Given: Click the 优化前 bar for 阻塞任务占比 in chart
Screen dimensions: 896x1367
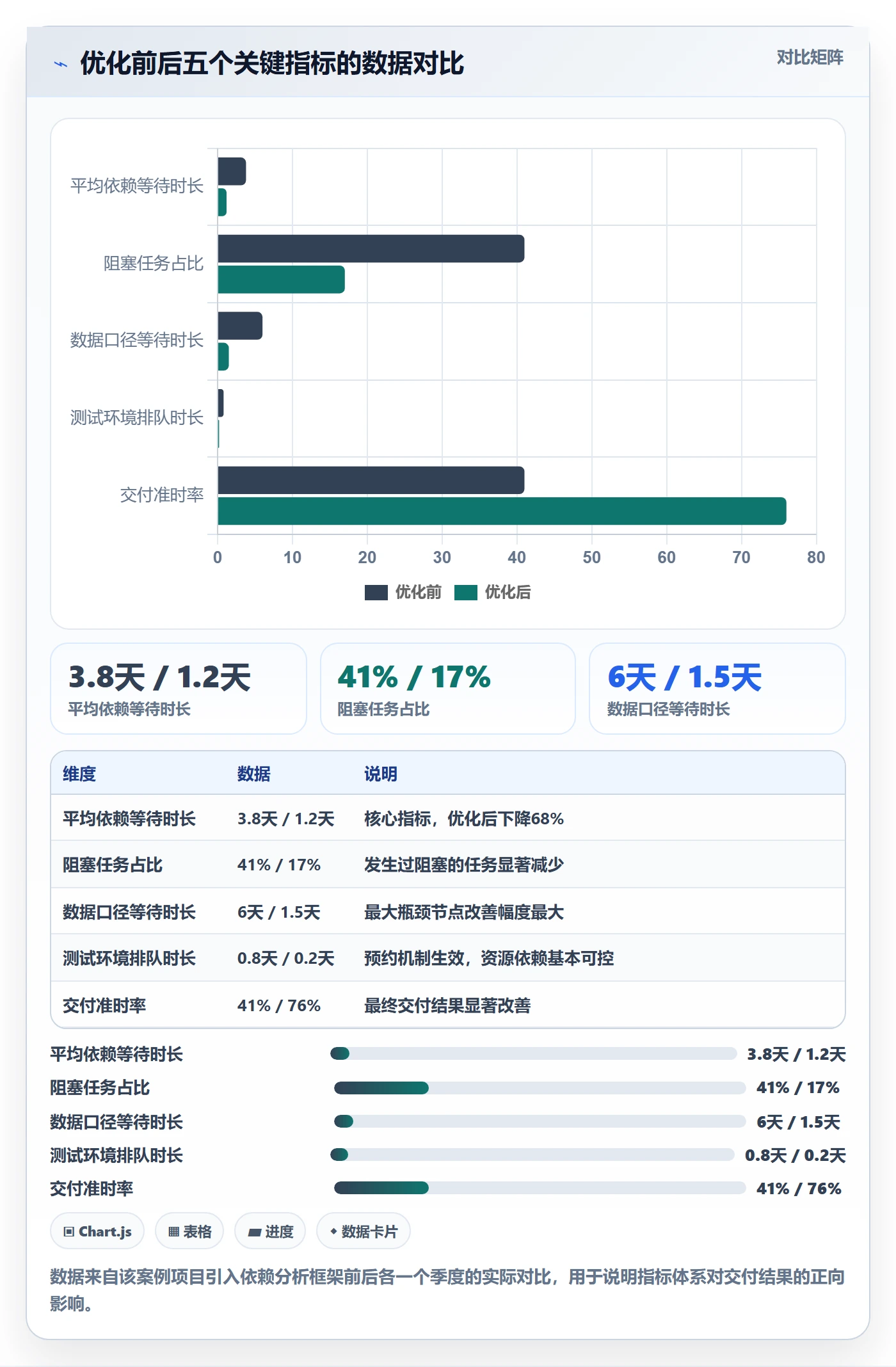Looking at the screenshot, I should (x=371, y=248).
